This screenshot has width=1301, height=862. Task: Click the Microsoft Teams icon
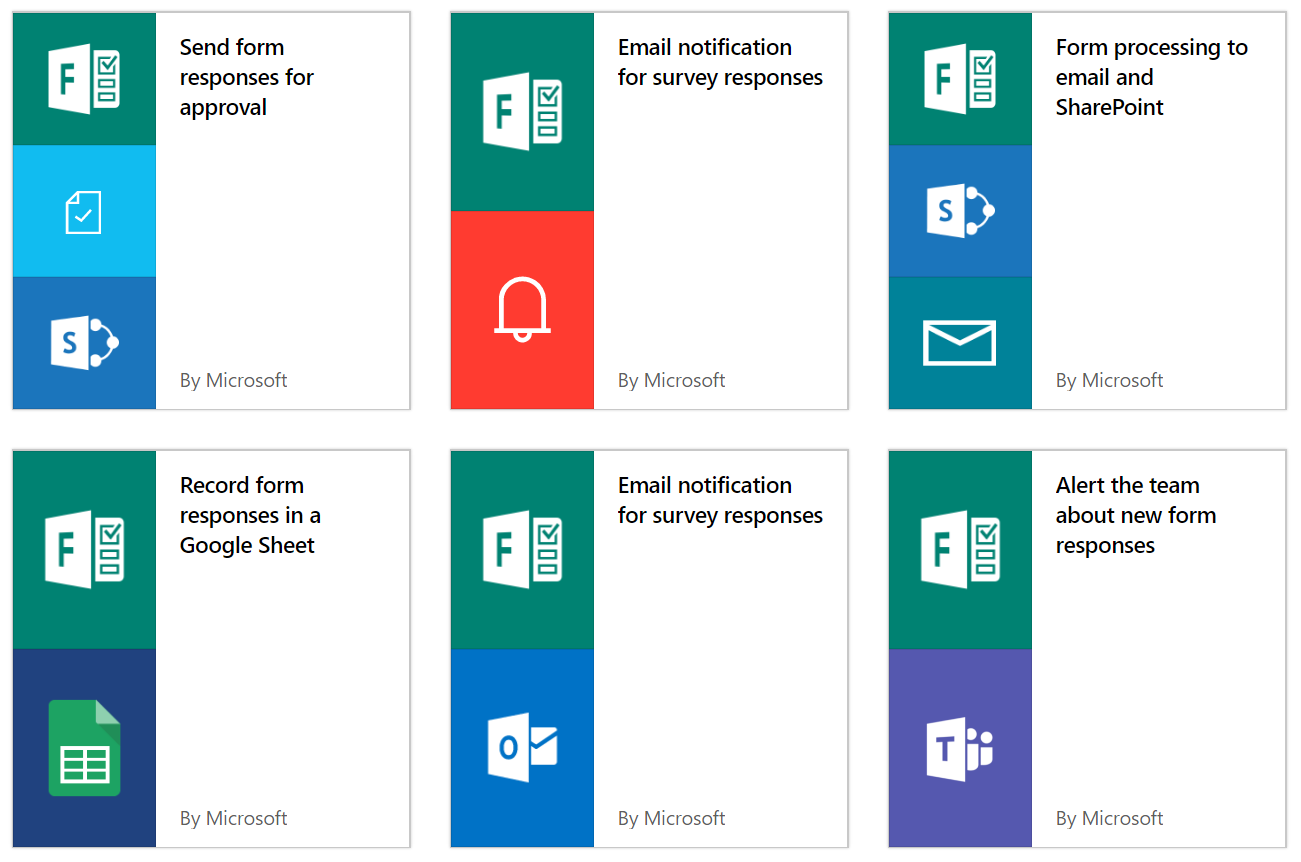click(x=959, y=748)
